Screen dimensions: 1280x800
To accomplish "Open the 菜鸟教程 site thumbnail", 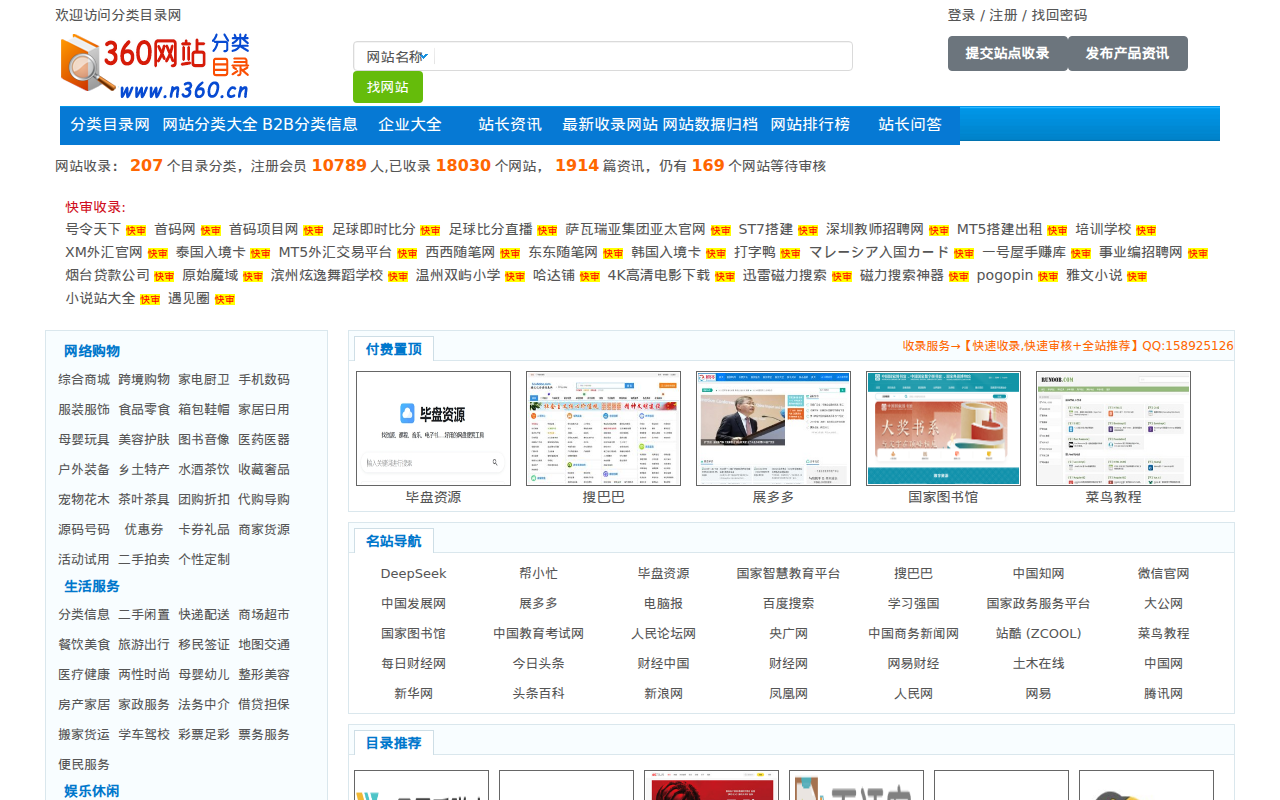I will [1113, 429].
